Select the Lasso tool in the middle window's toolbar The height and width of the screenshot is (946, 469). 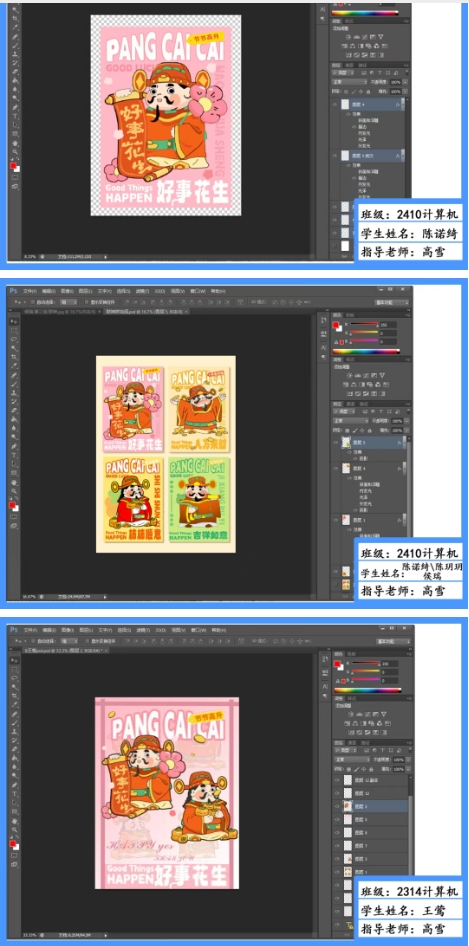click(14, 340)
